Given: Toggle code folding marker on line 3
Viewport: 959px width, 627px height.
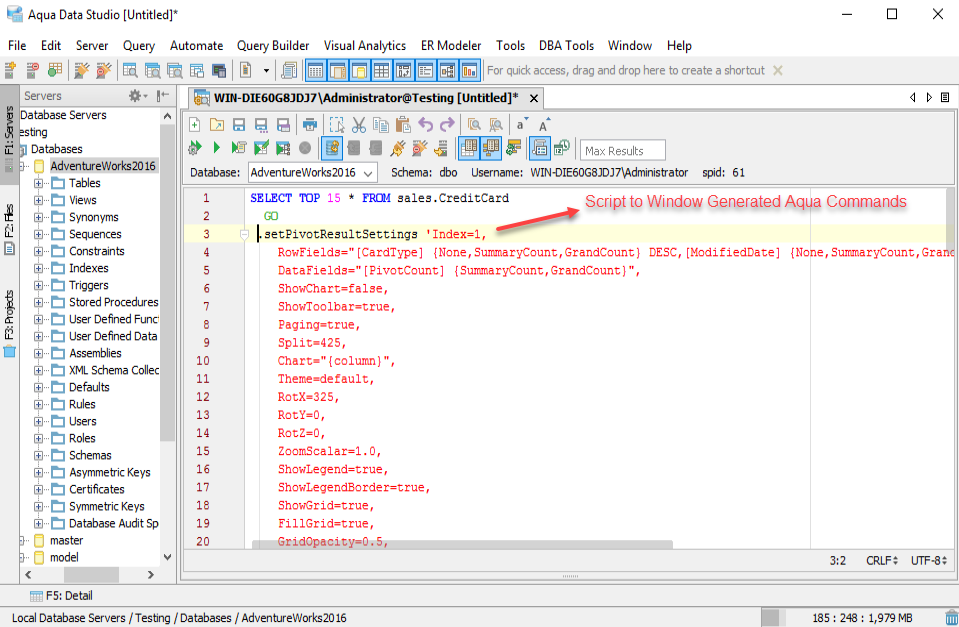Looking at the screenshot, I should coord(244,234).
